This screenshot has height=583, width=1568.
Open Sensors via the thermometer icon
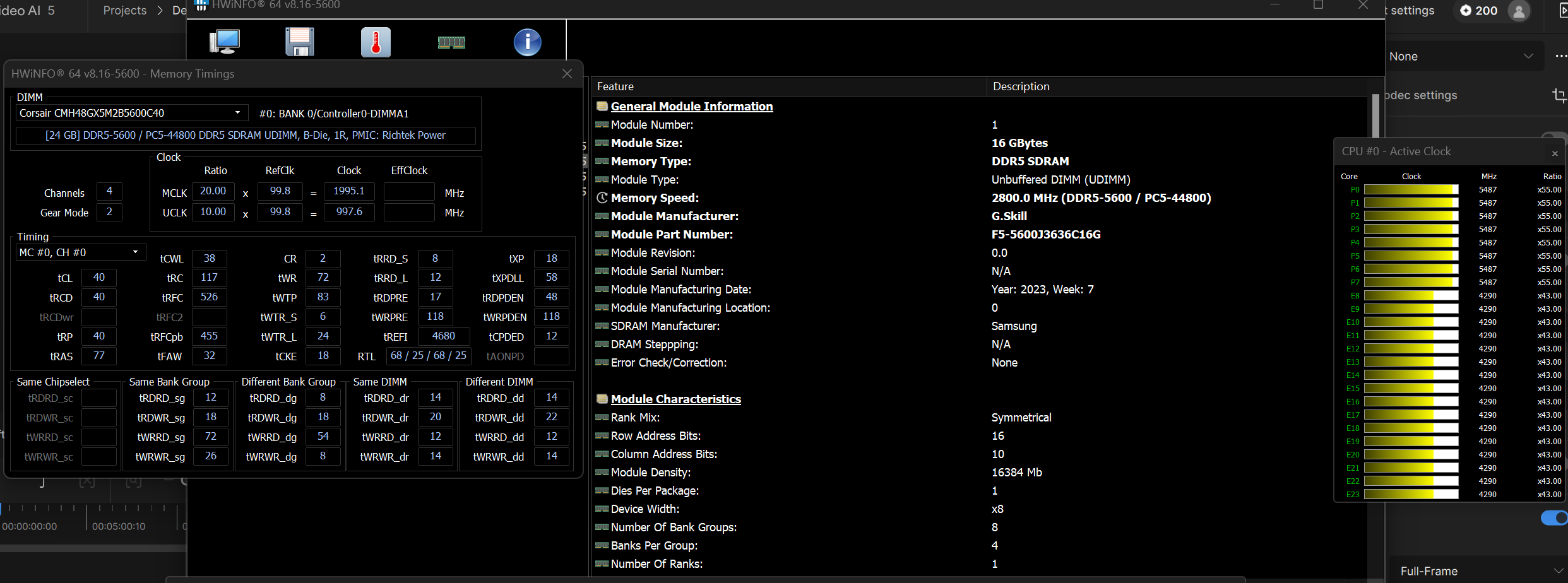click(x=376, y=42)
